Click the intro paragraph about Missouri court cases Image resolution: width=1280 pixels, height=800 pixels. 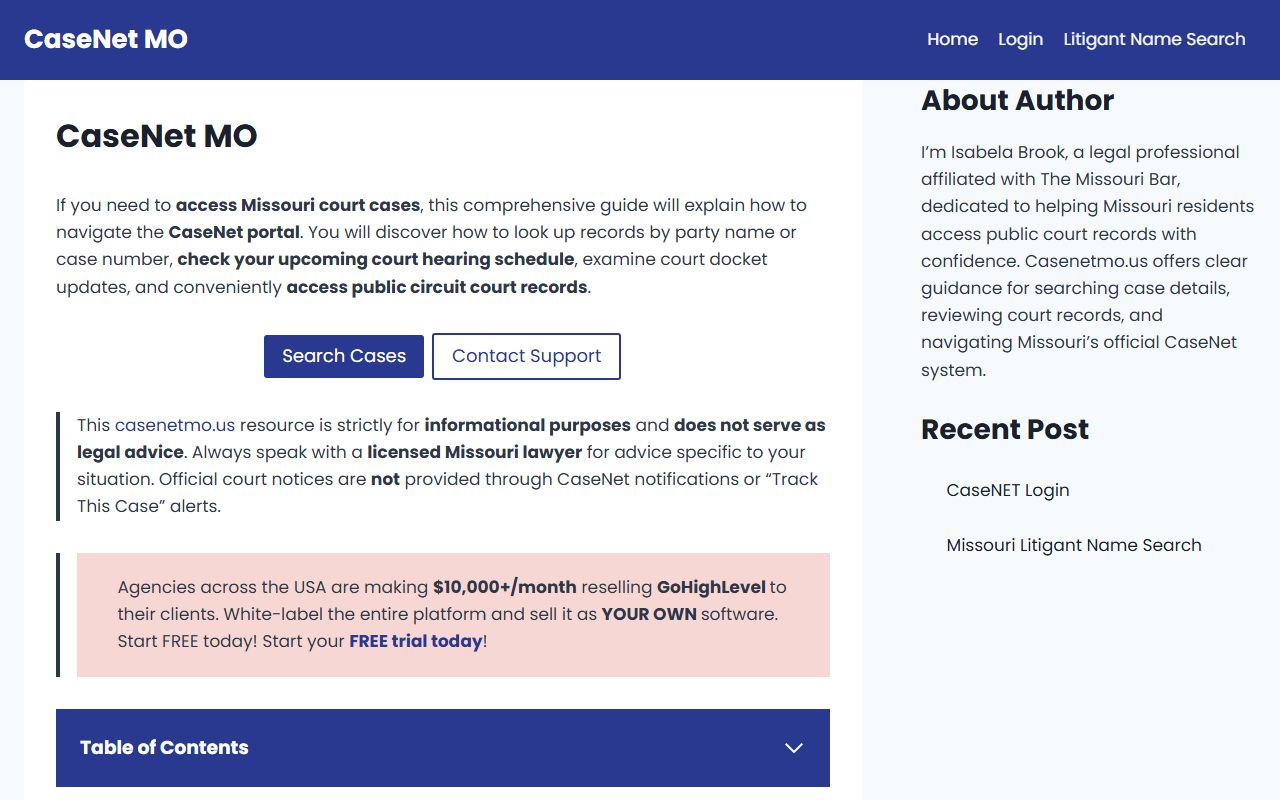click(x=431, y=246)
